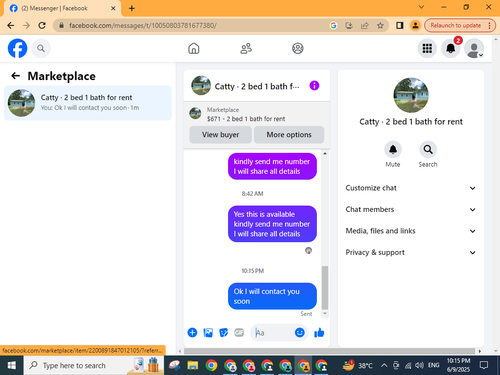Viewport: 500px width, 375px height.
Task: Click the Windows taskbar search box
Action: click(x=94, y=366)
